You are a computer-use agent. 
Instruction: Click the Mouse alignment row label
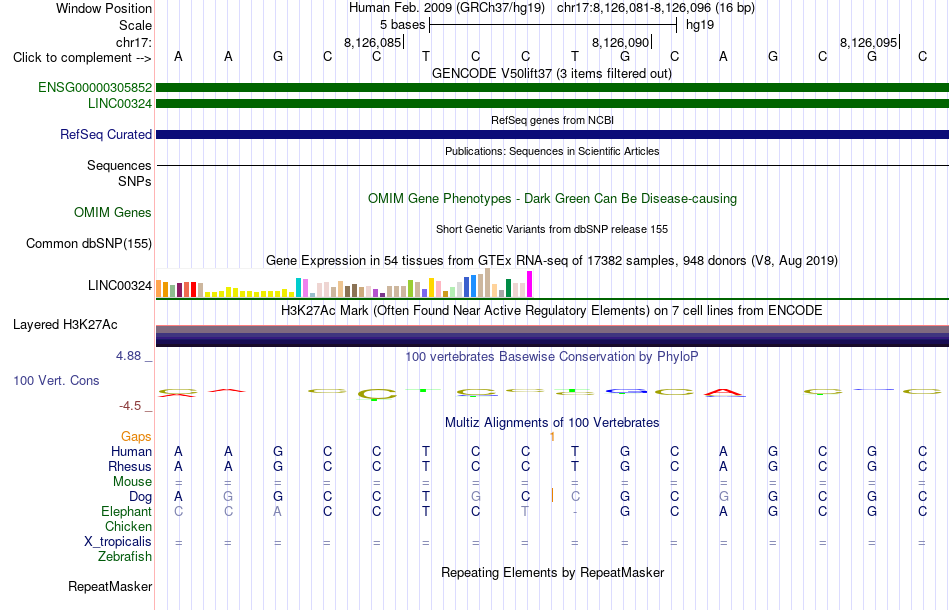(133, 482)
